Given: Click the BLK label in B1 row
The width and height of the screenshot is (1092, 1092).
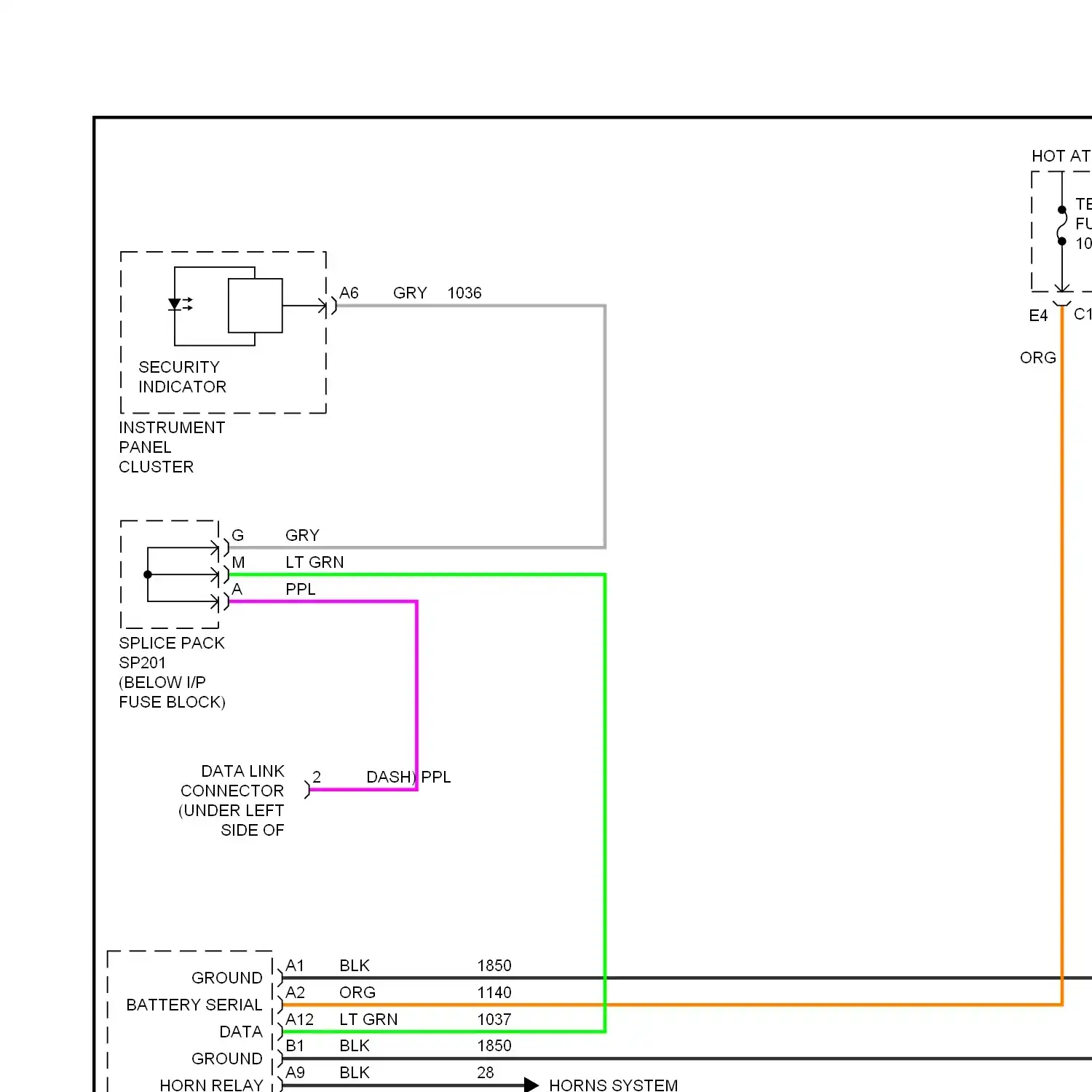Looking at the screenshot, I should 355,1045.
